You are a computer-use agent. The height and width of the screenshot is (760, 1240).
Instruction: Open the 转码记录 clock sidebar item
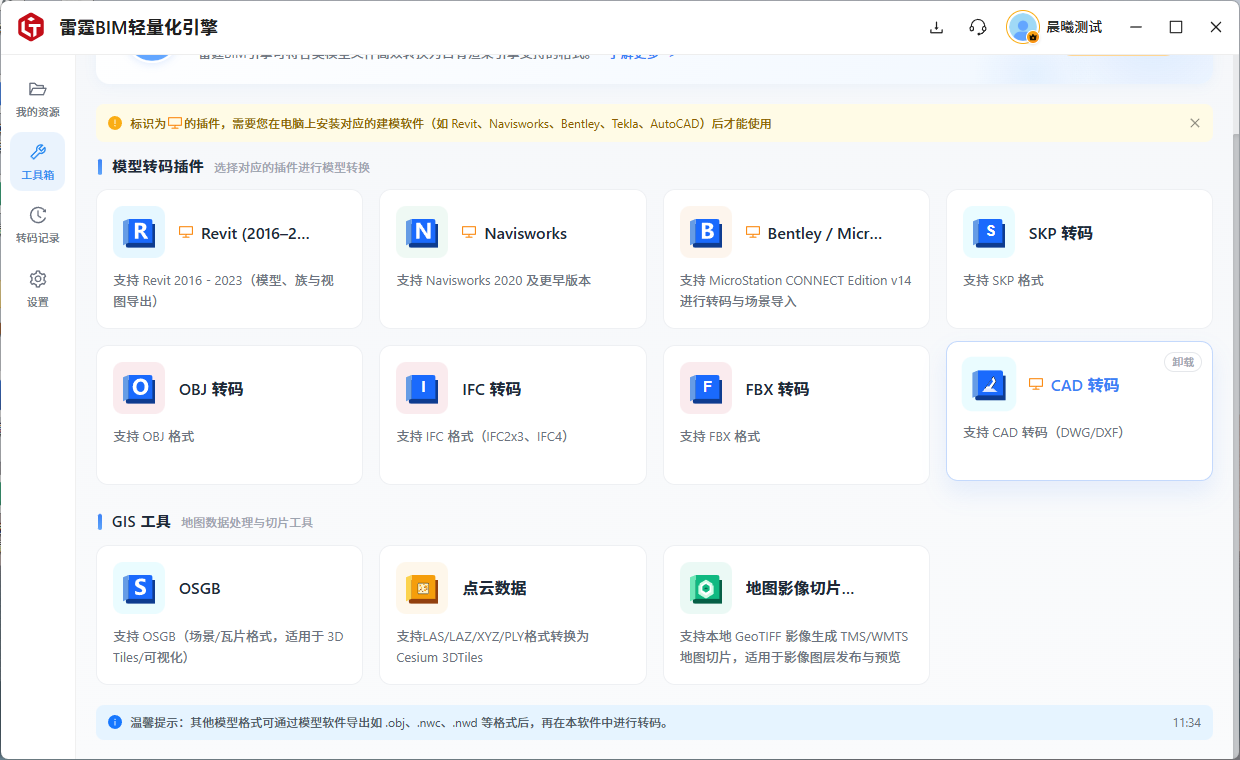click(38, 225)
